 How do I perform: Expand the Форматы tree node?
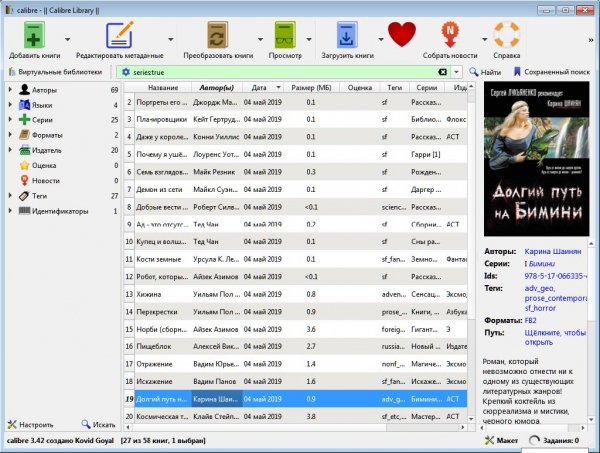pos(10,135)
